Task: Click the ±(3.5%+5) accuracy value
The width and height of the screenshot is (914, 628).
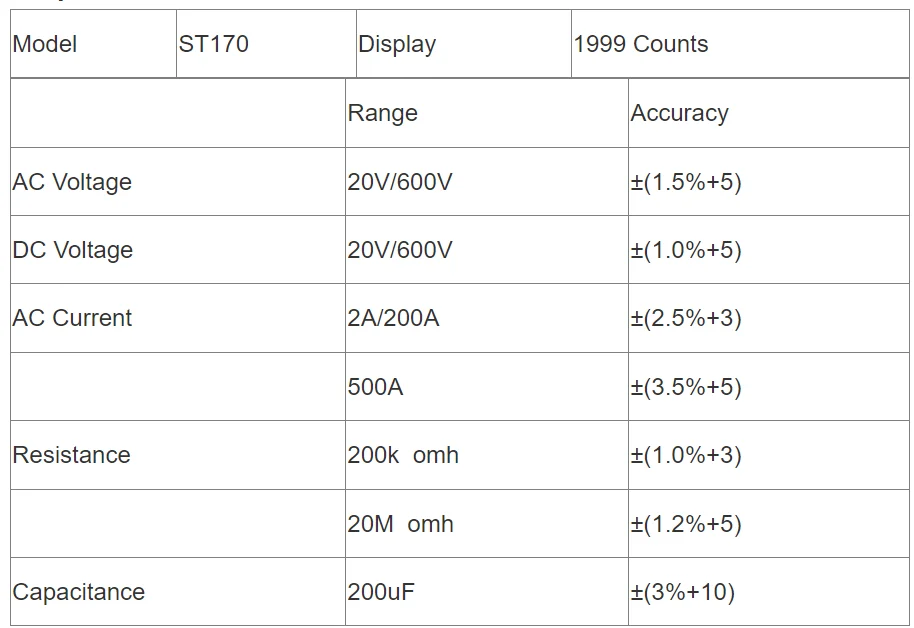Action: [x=686, y=387]
